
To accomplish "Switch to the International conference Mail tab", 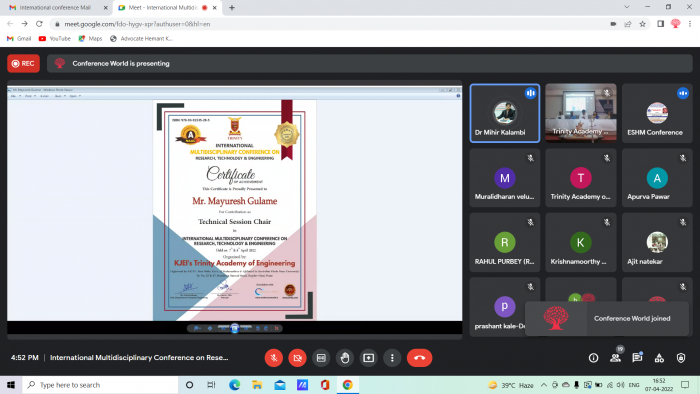I will point(55,8).
